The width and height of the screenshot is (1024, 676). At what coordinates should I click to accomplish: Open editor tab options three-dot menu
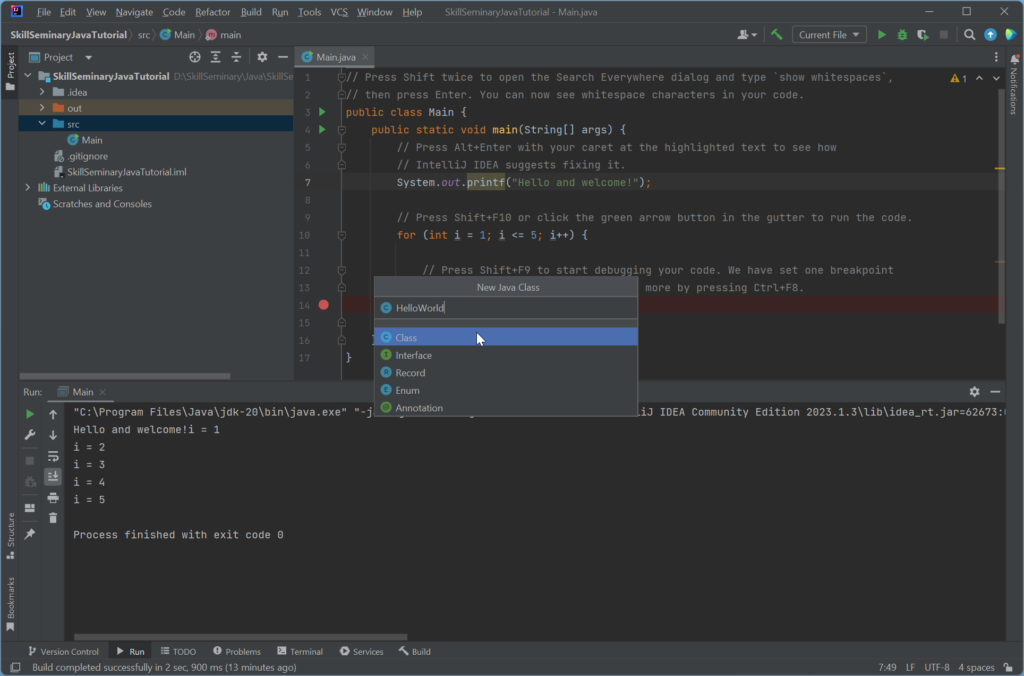[996, 57]
